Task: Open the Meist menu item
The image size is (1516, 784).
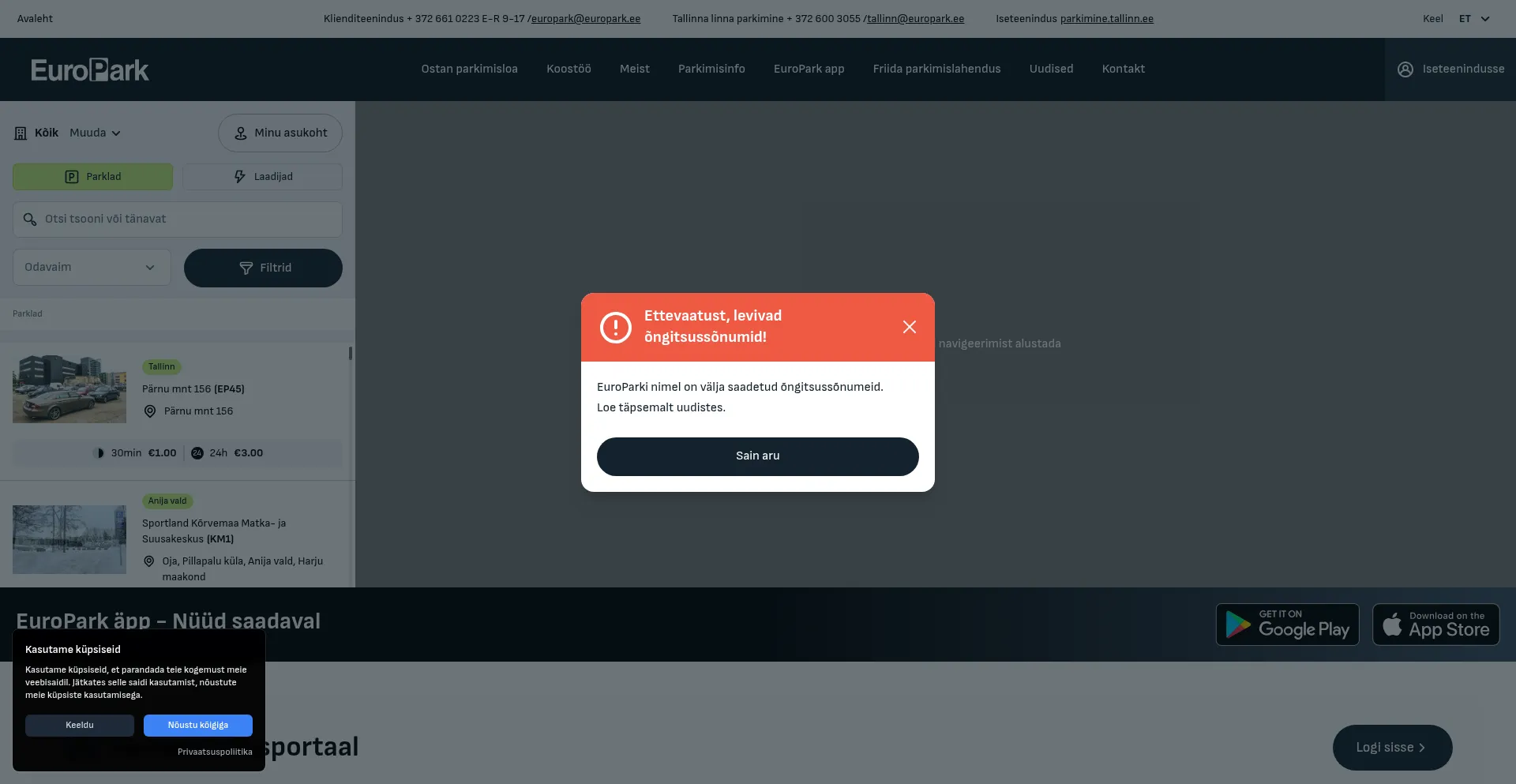Action: (635, 69)
